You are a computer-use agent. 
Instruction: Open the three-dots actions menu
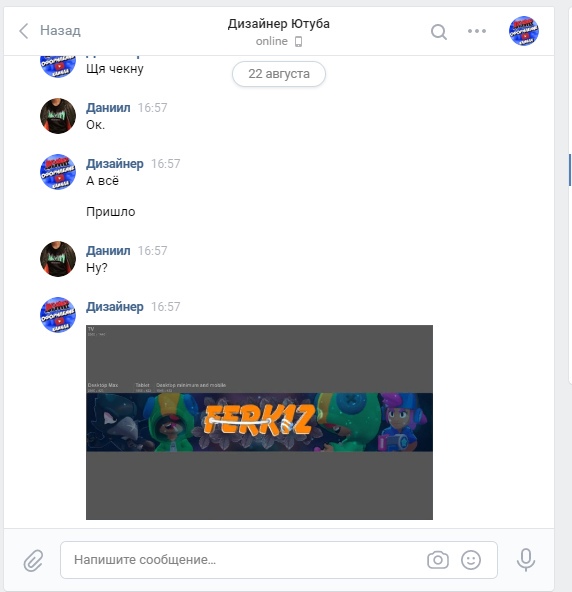(477, 31)
